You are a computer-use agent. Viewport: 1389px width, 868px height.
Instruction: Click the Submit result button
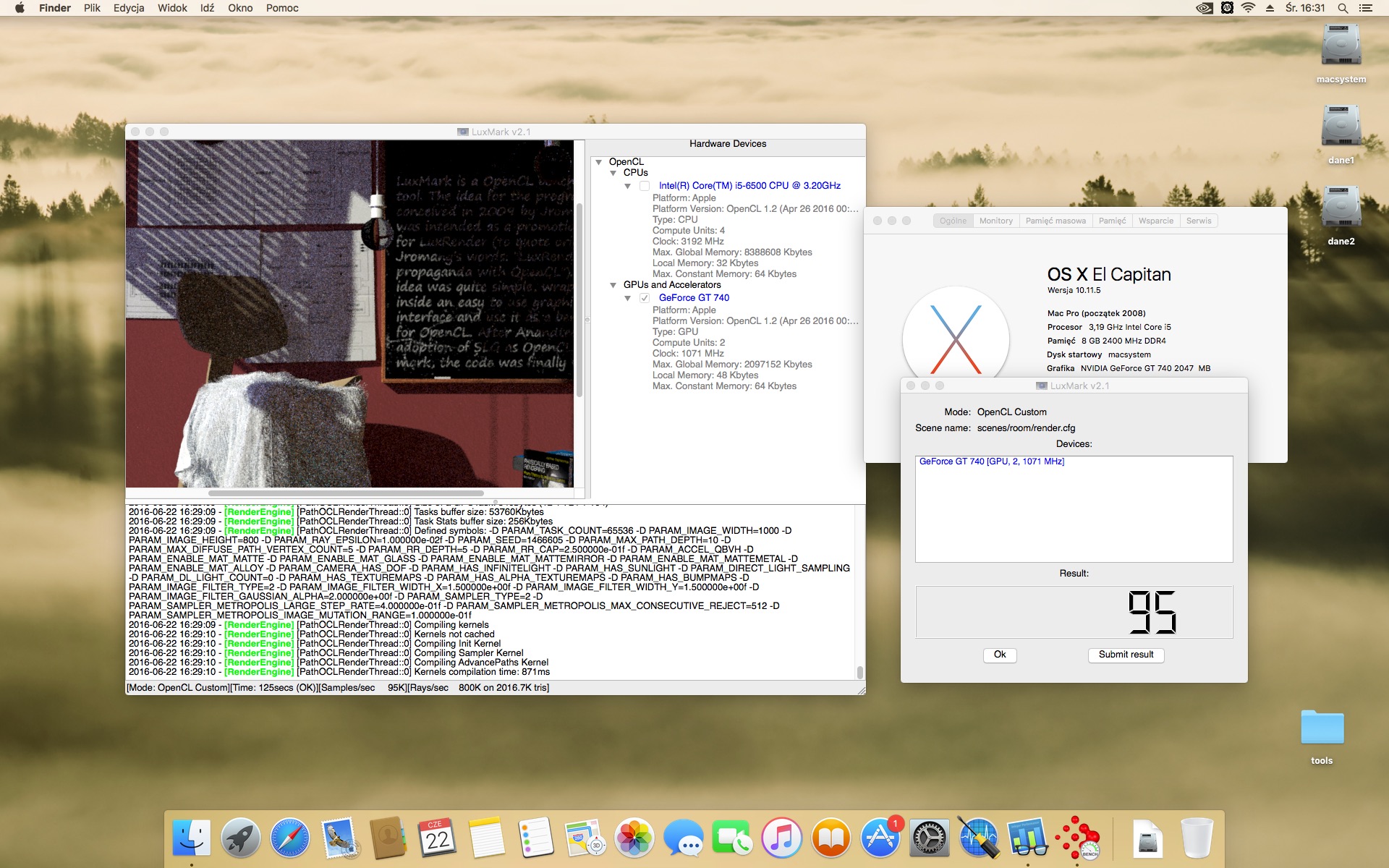(1126, 655)
